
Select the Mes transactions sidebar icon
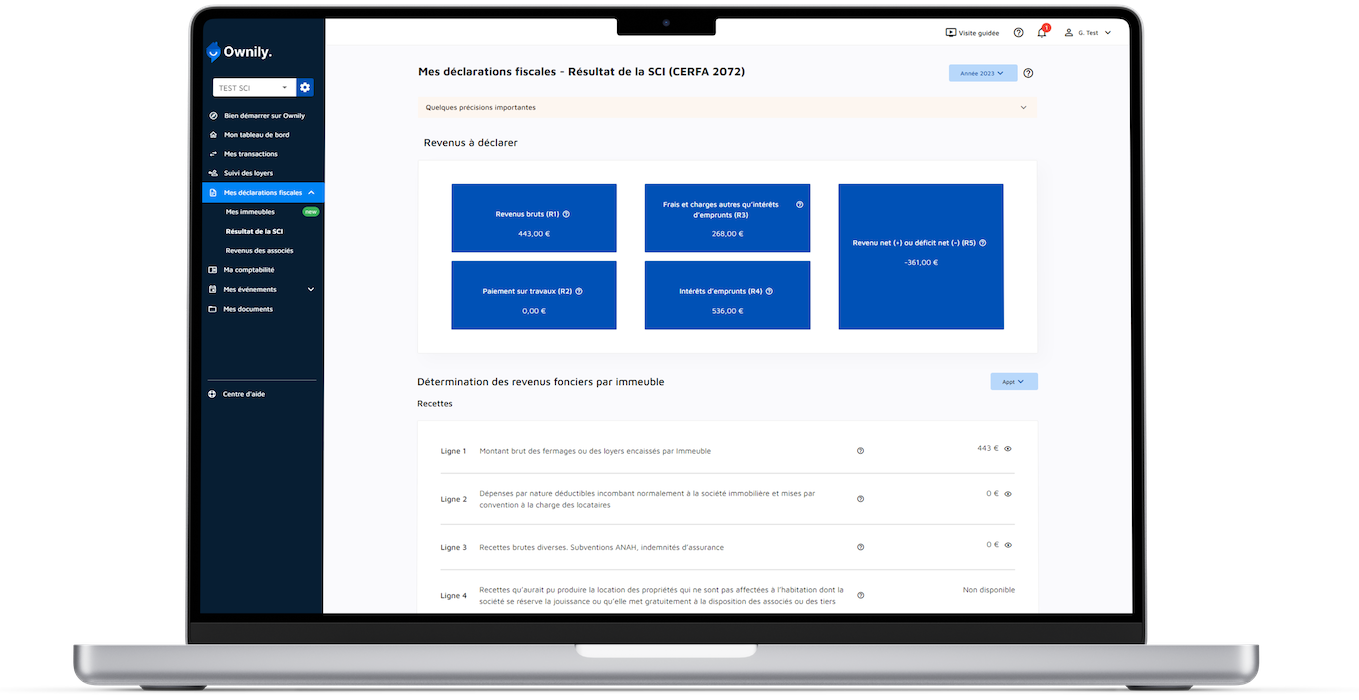[213, 153]
